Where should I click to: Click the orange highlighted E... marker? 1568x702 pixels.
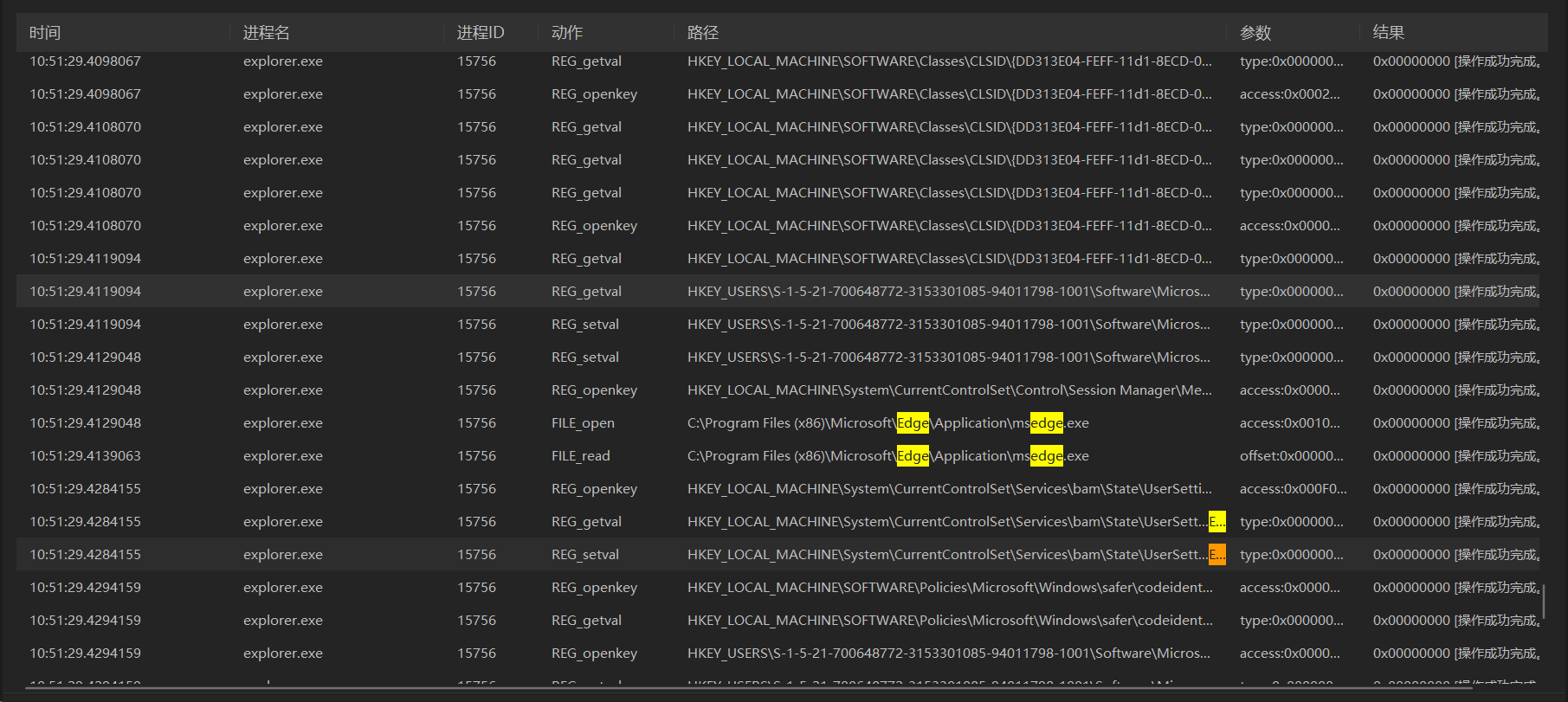[x=1216, y=555]
